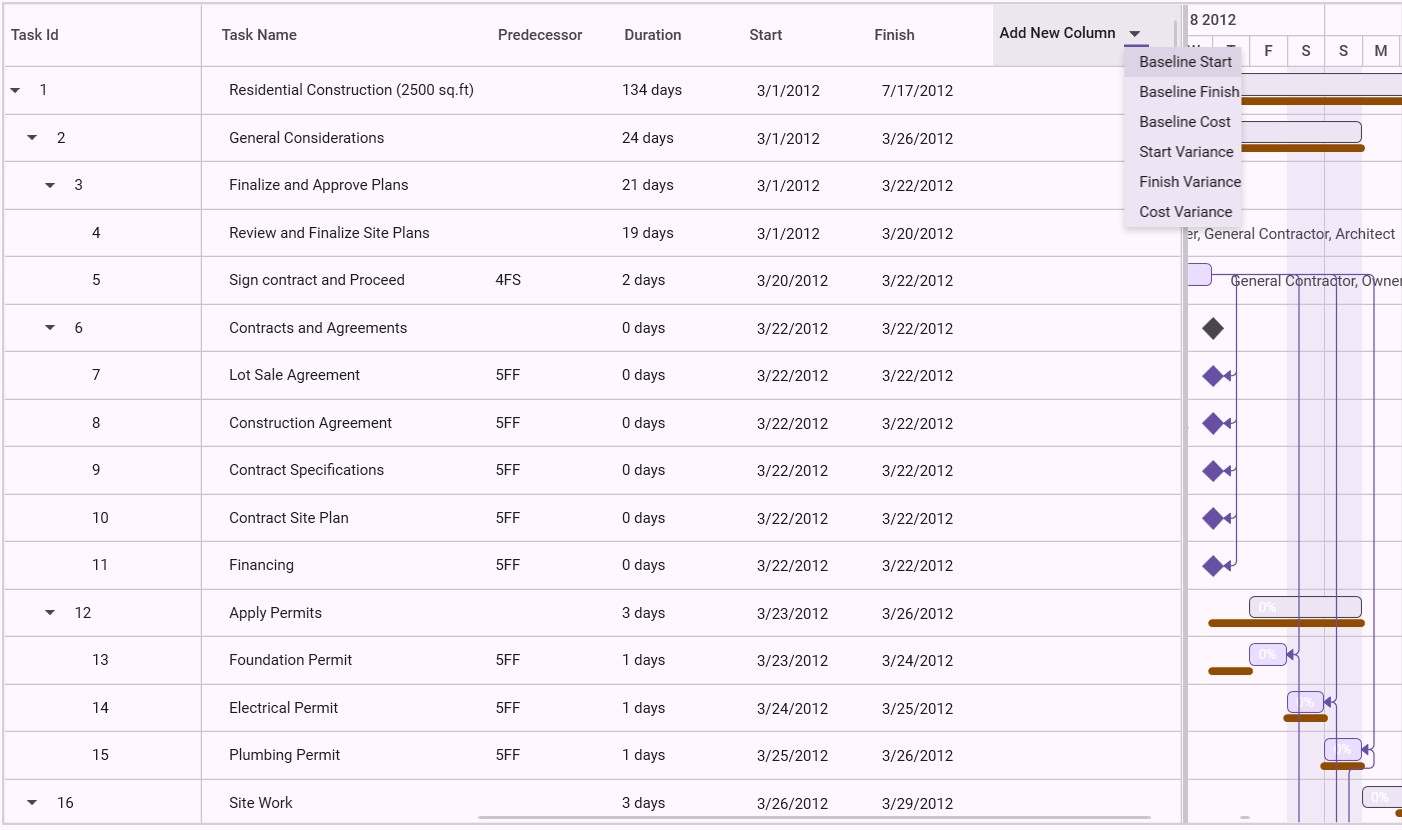Collapse the Site Work task group
This screenshot has width=1402, height=830.
pyautogui.click(x=32, y=803)
